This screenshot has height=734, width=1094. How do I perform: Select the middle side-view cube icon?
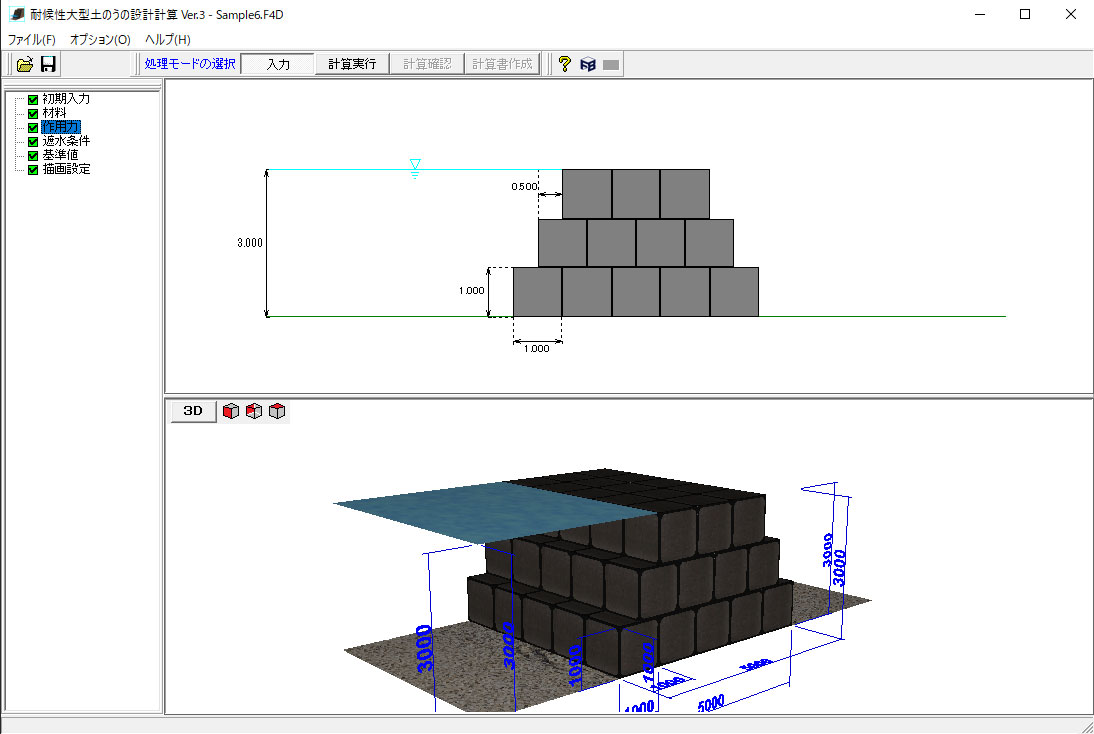[x=254, y=411]
